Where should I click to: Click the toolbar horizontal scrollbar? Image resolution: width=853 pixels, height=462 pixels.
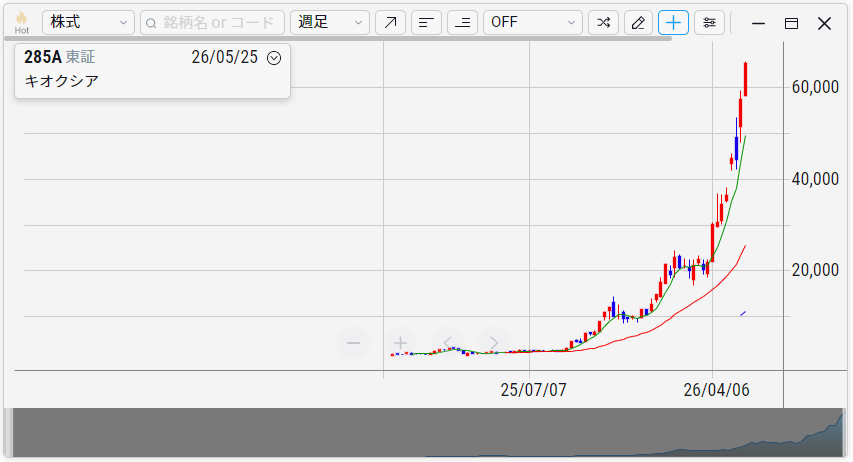point(338,39)
